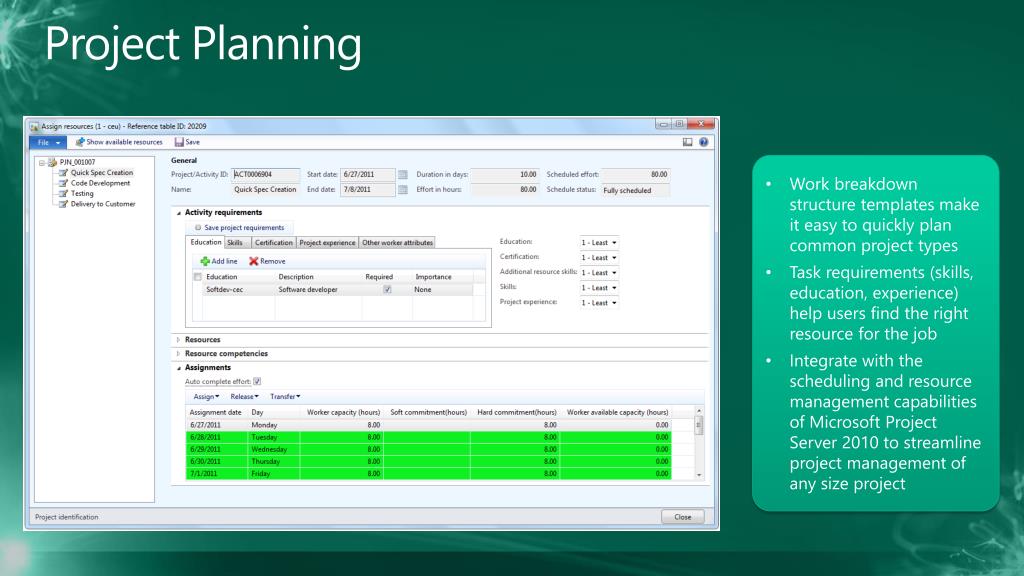Expand the Resources section
1024x576 pixels.
coord(178,340)
